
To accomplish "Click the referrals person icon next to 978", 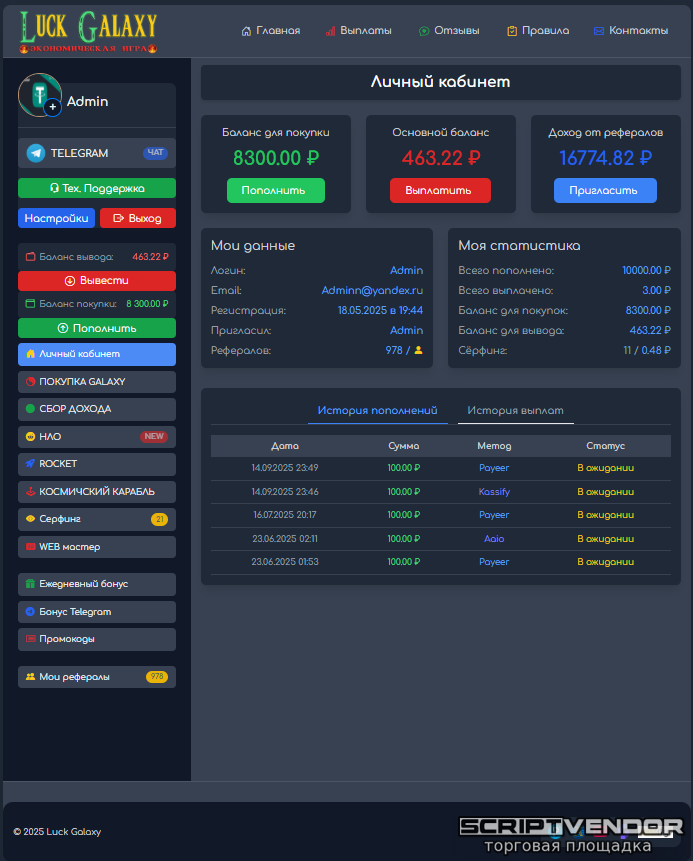I will 418,351.
